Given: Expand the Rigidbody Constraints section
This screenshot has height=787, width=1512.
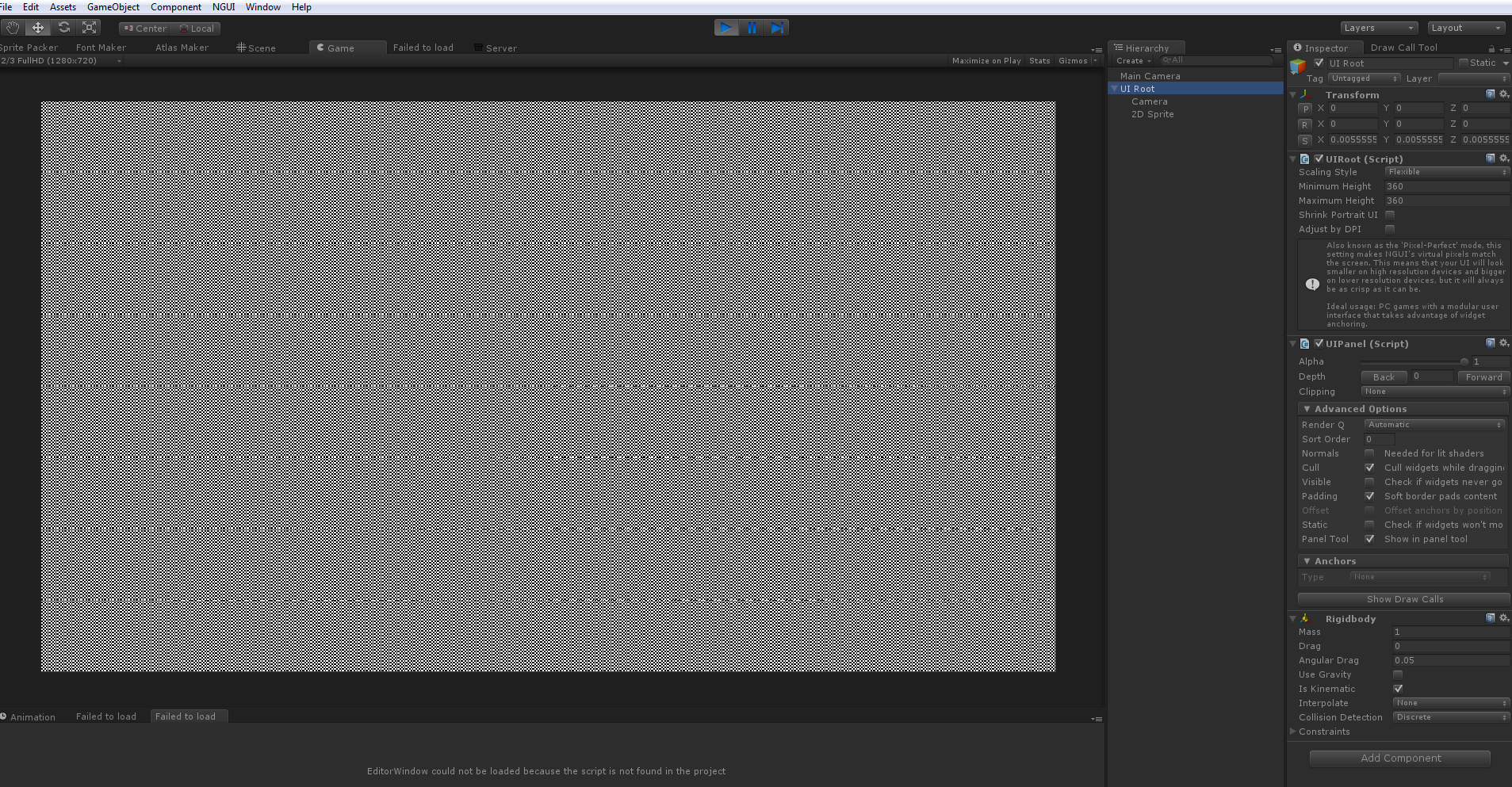Looking at the screenshot, I should pyautogui.click(x=1293, y=732).
